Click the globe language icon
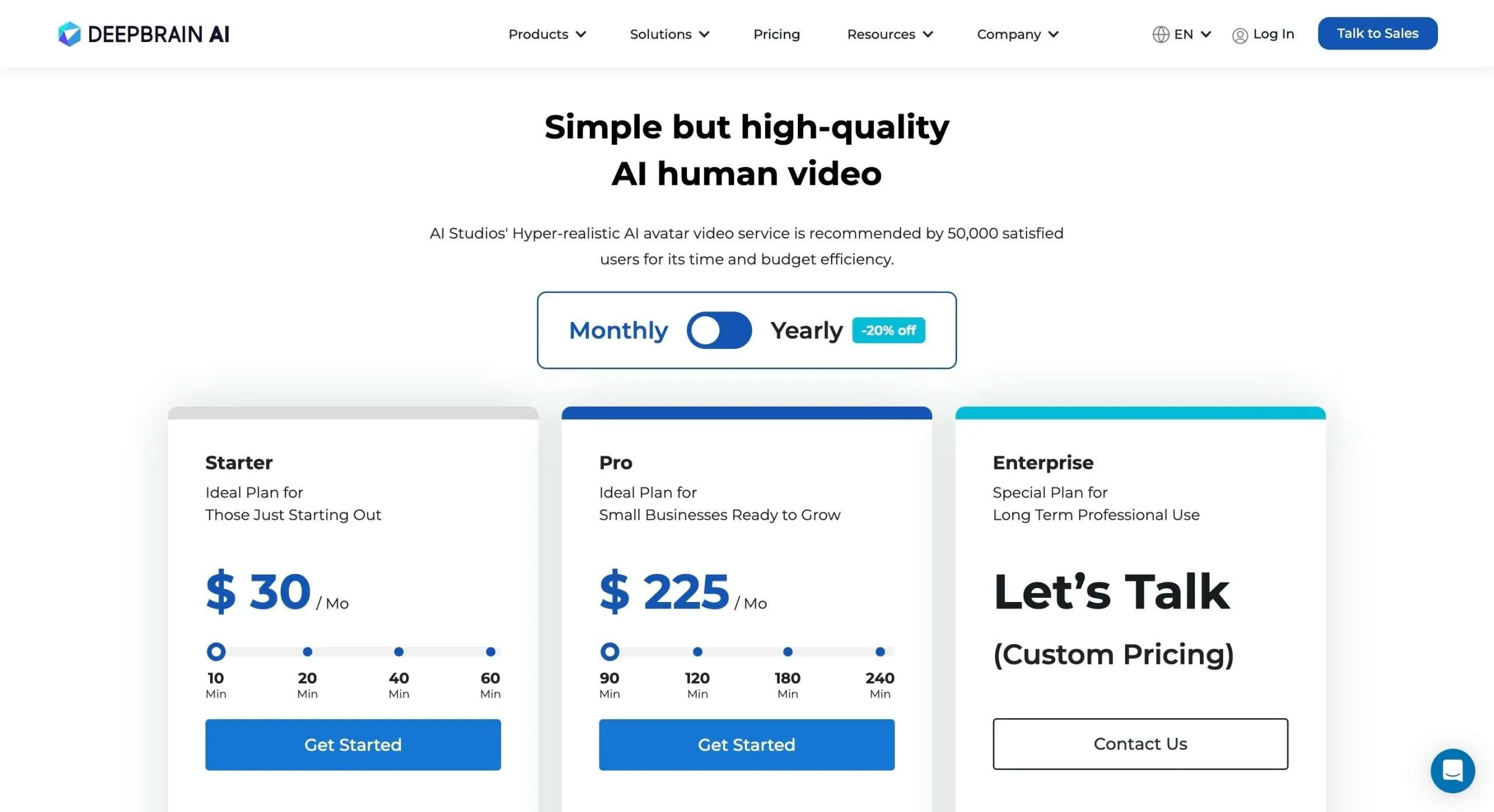The image size is (1494, 812). pyautogui.click(x=1160, y=34)
